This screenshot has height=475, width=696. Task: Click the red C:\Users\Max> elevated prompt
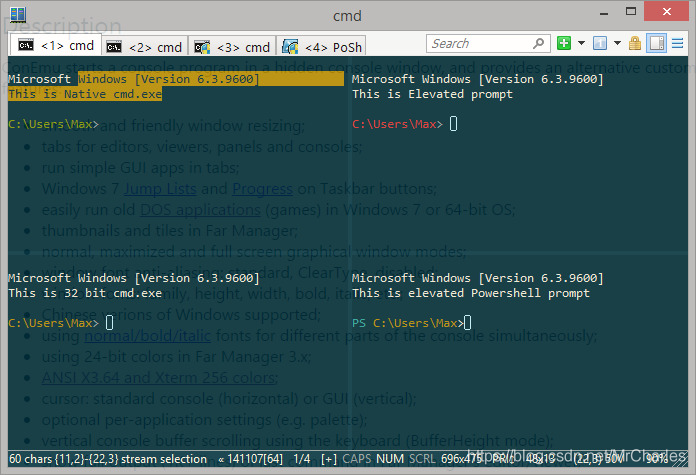click(x=397, y=124)
